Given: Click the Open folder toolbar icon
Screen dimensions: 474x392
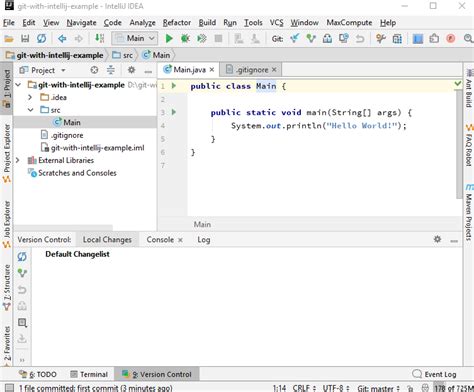Looking at the screenshot, I should (9, 39).
